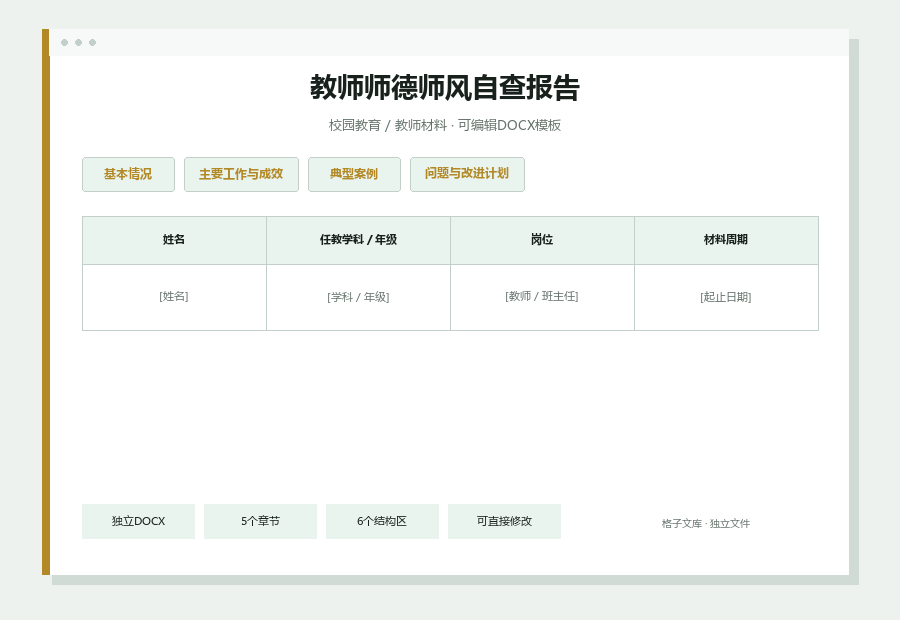Click the 任教学科 / 年级 column header
Screen dimensions: 900x620
pyautogui.click(x=358, y=240)
